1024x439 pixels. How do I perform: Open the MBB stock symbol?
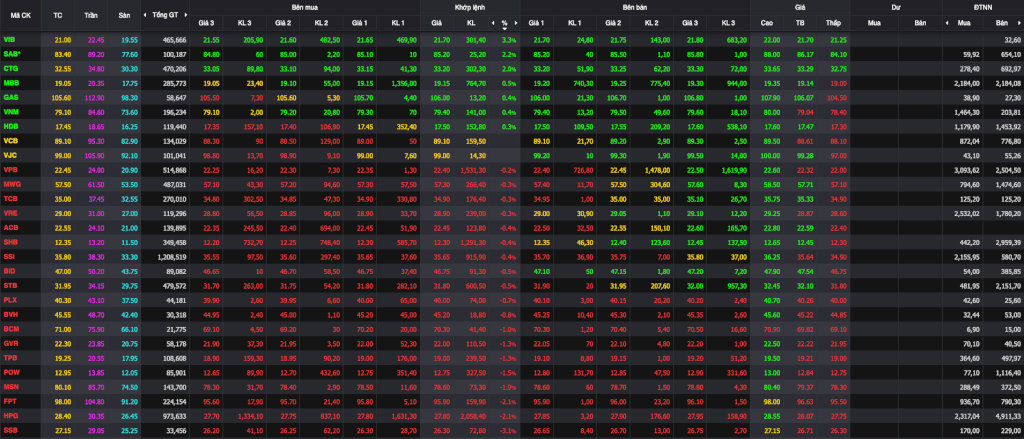pyautogui.click(x=10, y=83)
